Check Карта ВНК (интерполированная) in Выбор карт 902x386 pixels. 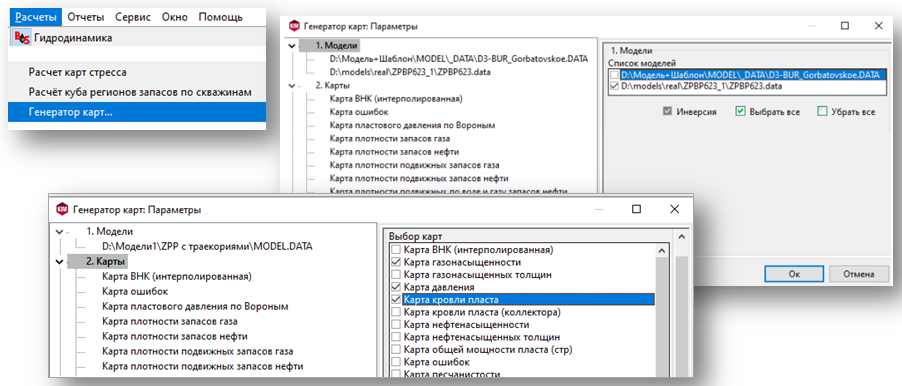click(395, 250)
